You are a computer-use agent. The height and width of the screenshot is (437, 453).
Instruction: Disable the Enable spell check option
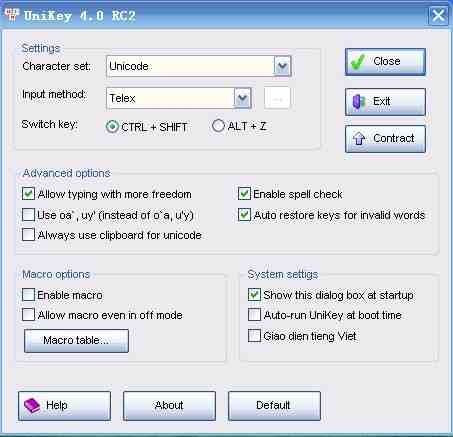244,194
